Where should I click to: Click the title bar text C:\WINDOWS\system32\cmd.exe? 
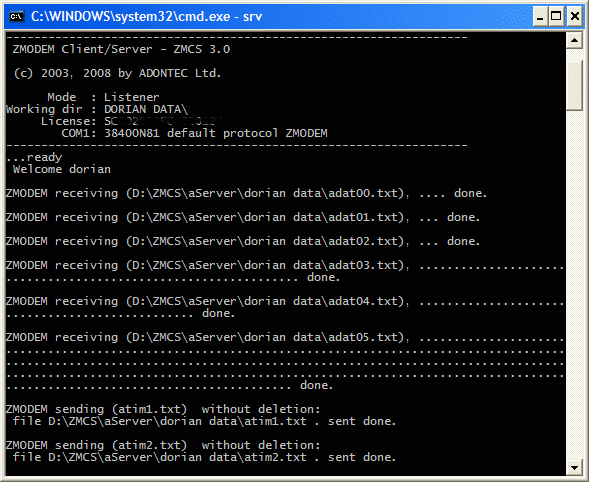coord(130,17)
